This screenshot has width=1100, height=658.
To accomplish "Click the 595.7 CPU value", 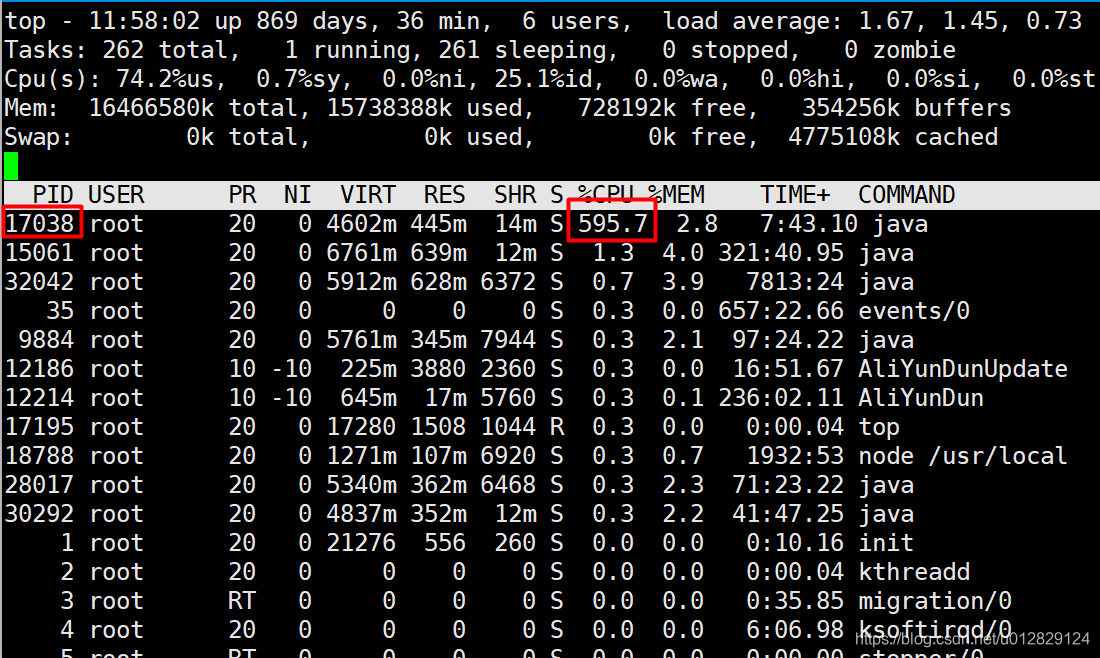I will click(x=612, y=224).
